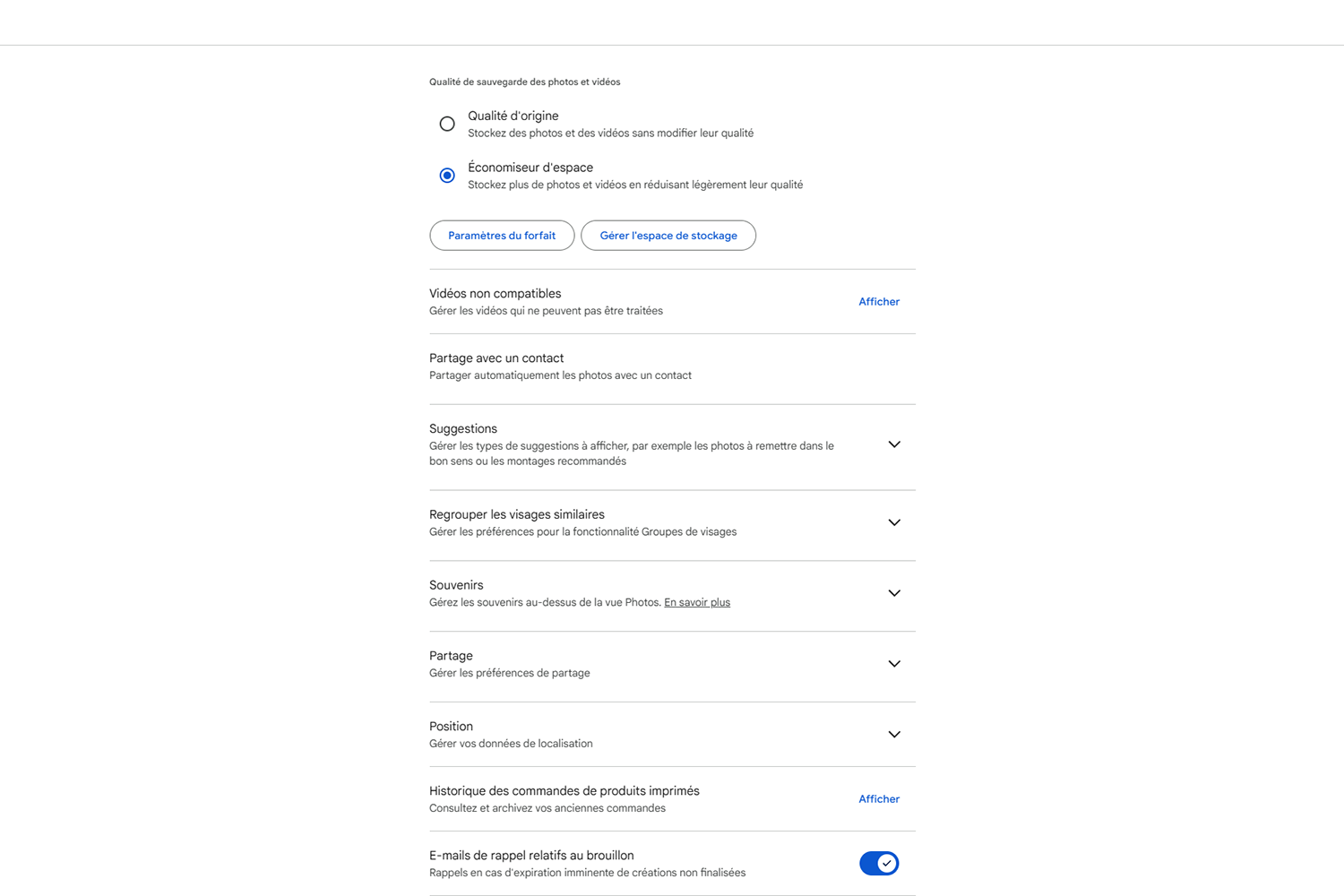Expand the Suggestions section chevron
Image resolution: width=1344 pixels, height=896 pixels.
[x=893, y=444]
